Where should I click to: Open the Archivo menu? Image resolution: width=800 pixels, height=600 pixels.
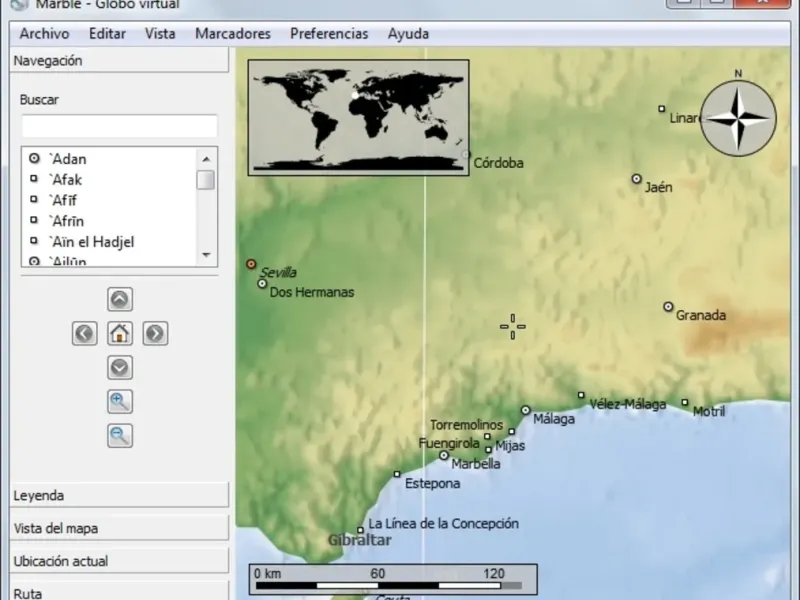44,34
